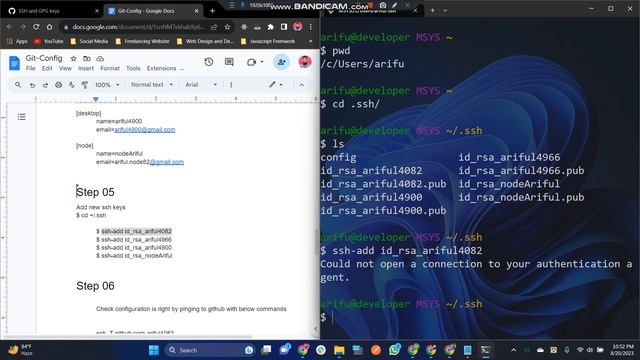Open Social Media bookmarks folder
Viewport: 640px width, 360px height.
(x=89, y=41)
